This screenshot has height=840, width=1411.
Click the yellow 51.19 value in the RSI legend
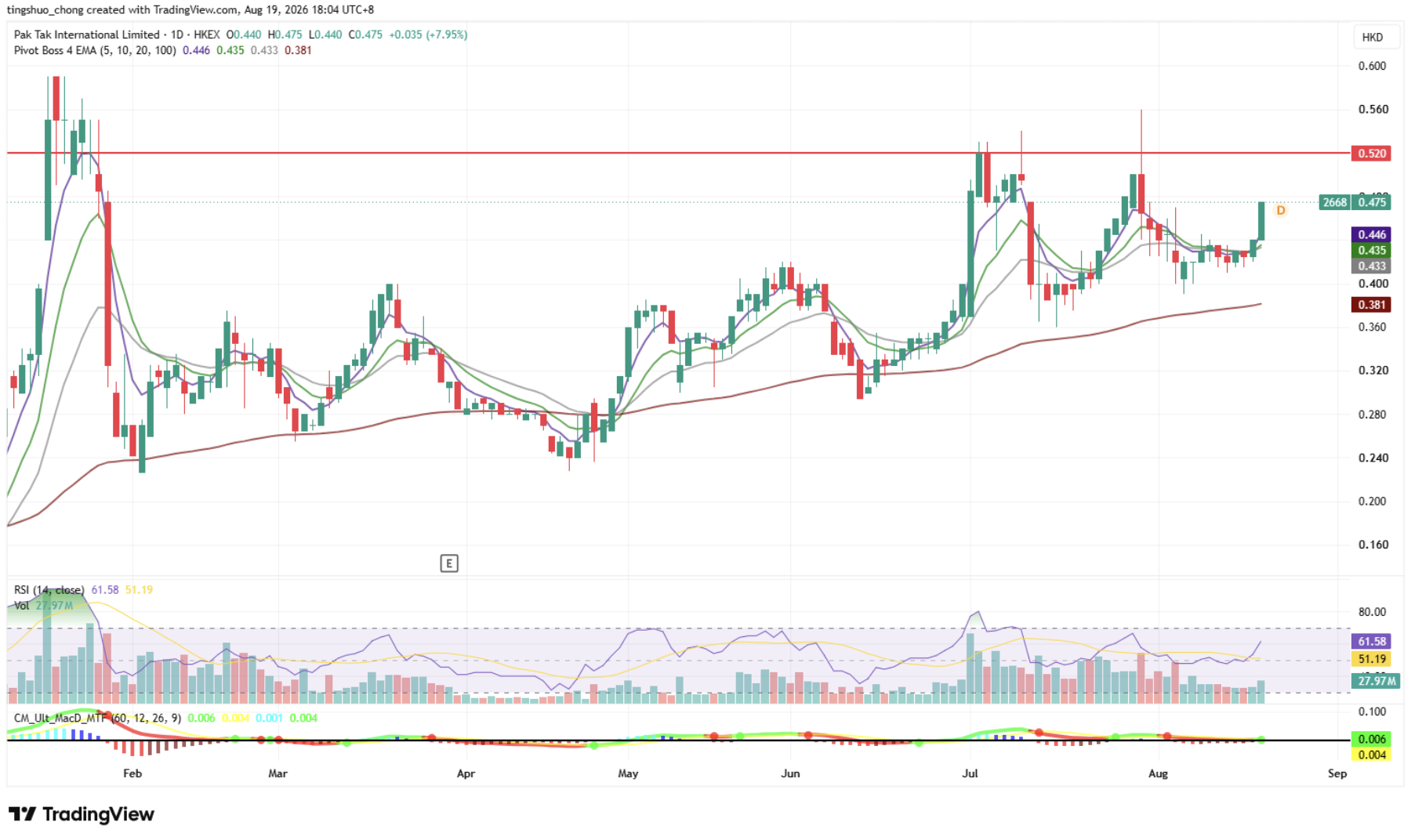tap(139, 589)
